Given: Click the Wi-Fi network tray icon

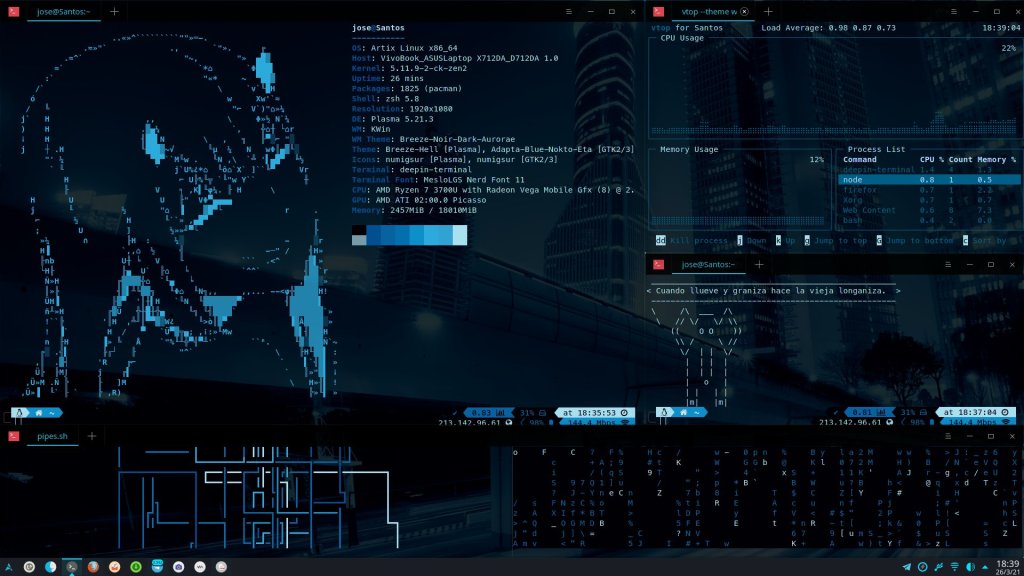Looking at the screenshot, I should pyautogui.click(x=953, y=567).
